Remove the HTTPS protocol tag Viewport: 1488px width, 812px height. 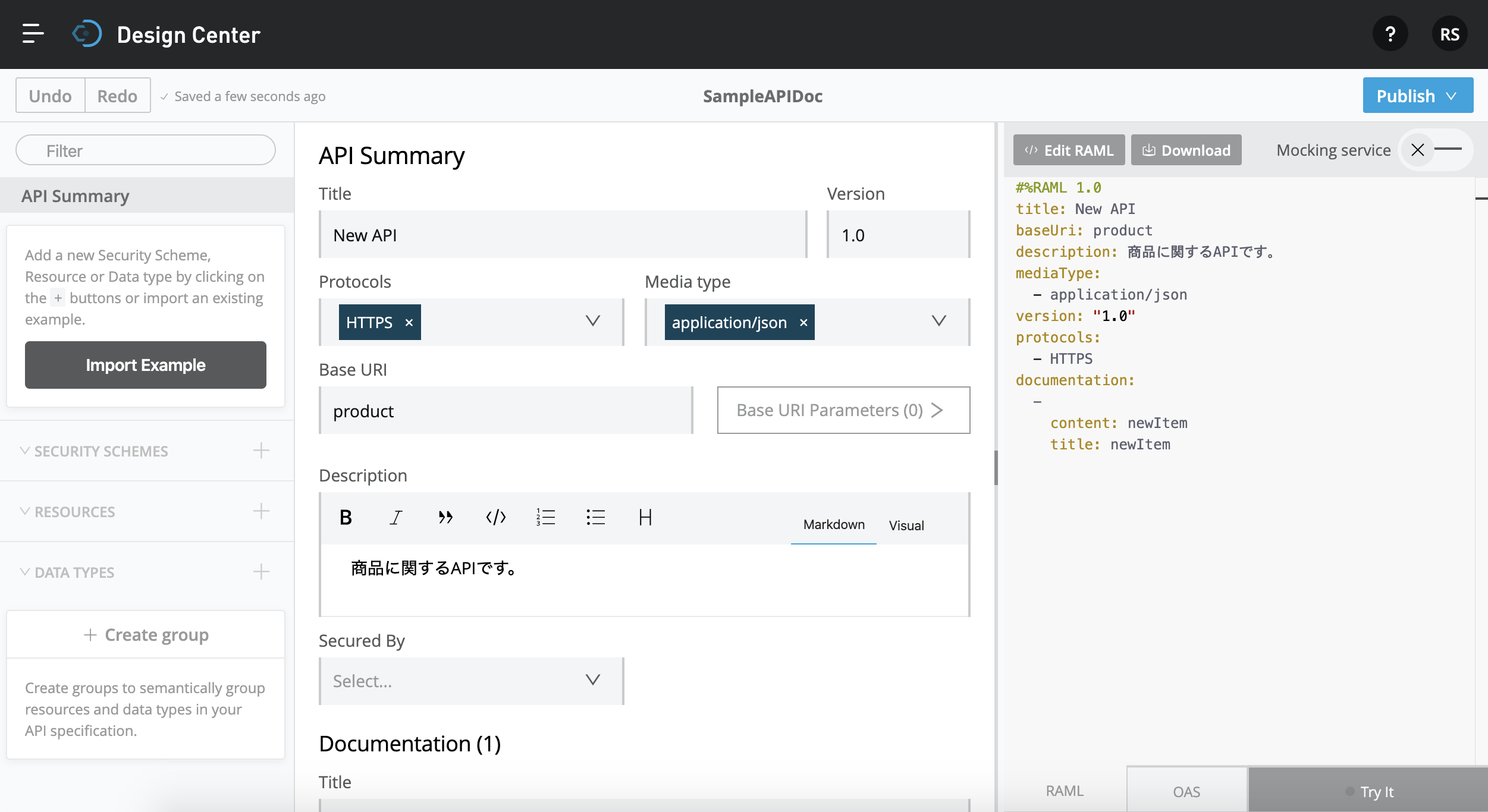tap(409, 323)
